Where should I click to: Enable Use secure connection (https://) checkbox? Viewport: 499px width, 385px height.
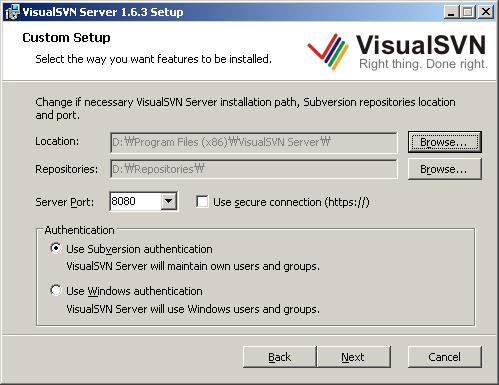202,202
